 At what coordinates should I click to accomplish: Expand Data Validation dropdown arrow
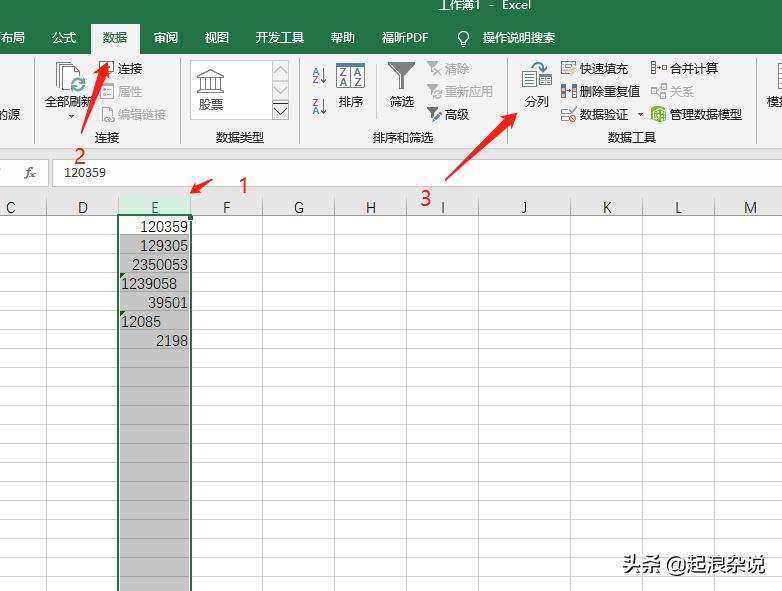[640, 115]
